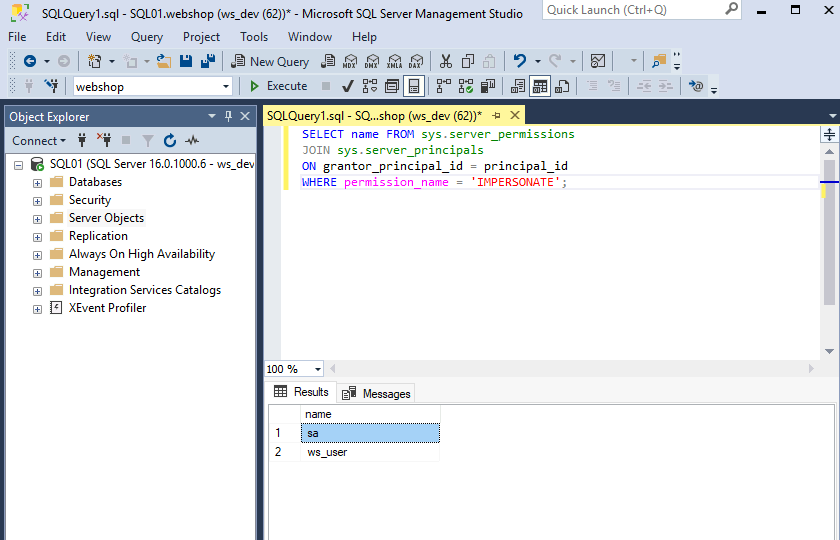Include client statistics
This screenshot has width=840, height=540.
(x=488, y=86)
